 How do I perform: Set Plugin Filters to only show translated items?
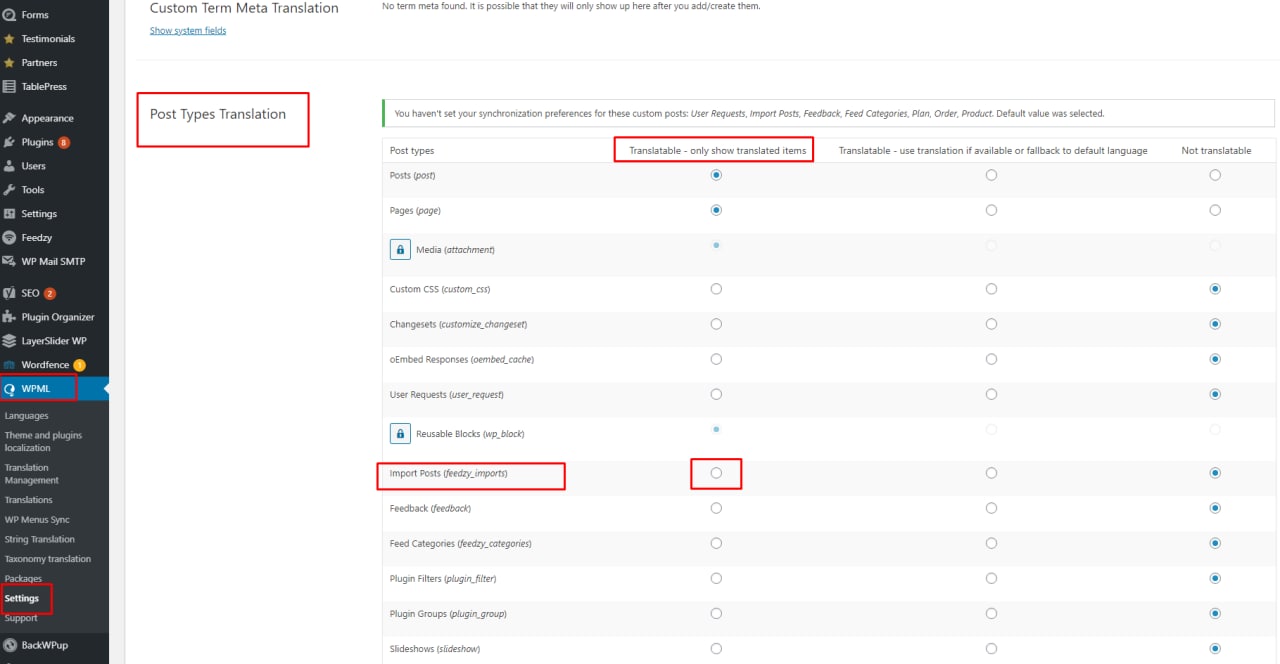(x=716, y=578)
